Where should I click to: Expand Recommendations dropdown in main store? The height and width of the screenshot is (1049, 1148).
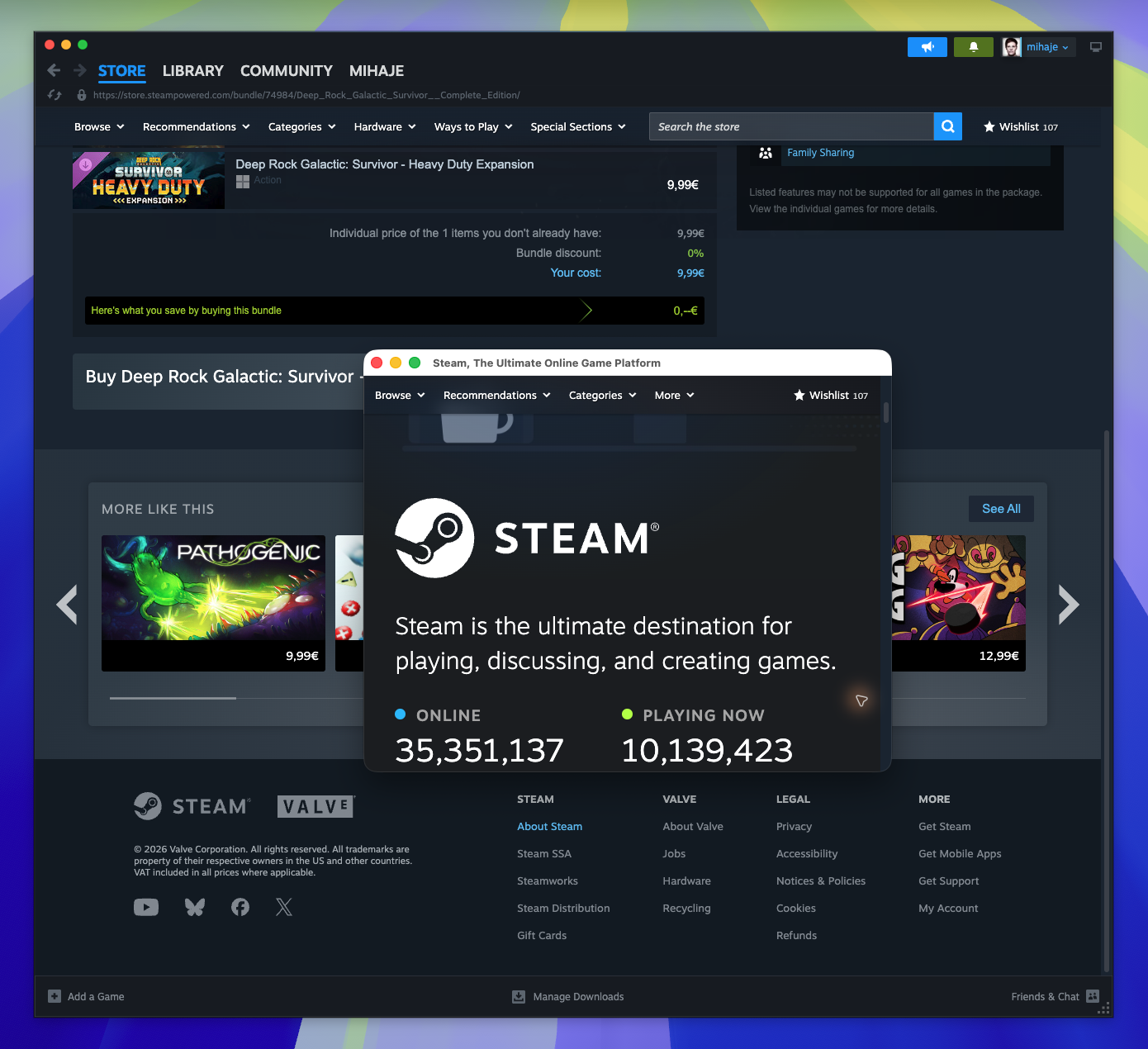[x=197, y=127]
